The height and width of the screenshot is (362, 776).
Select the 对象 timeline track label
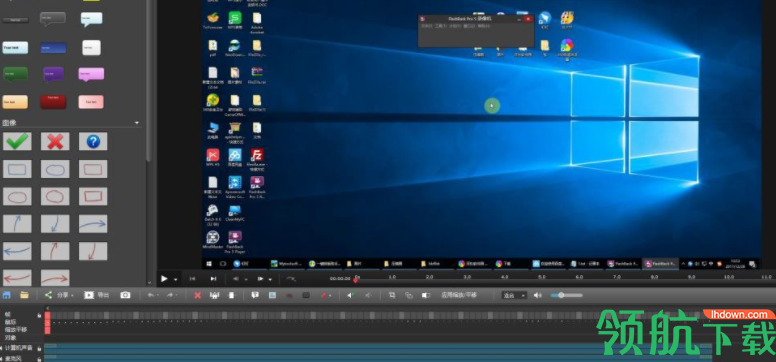click(x=10, y=338)
